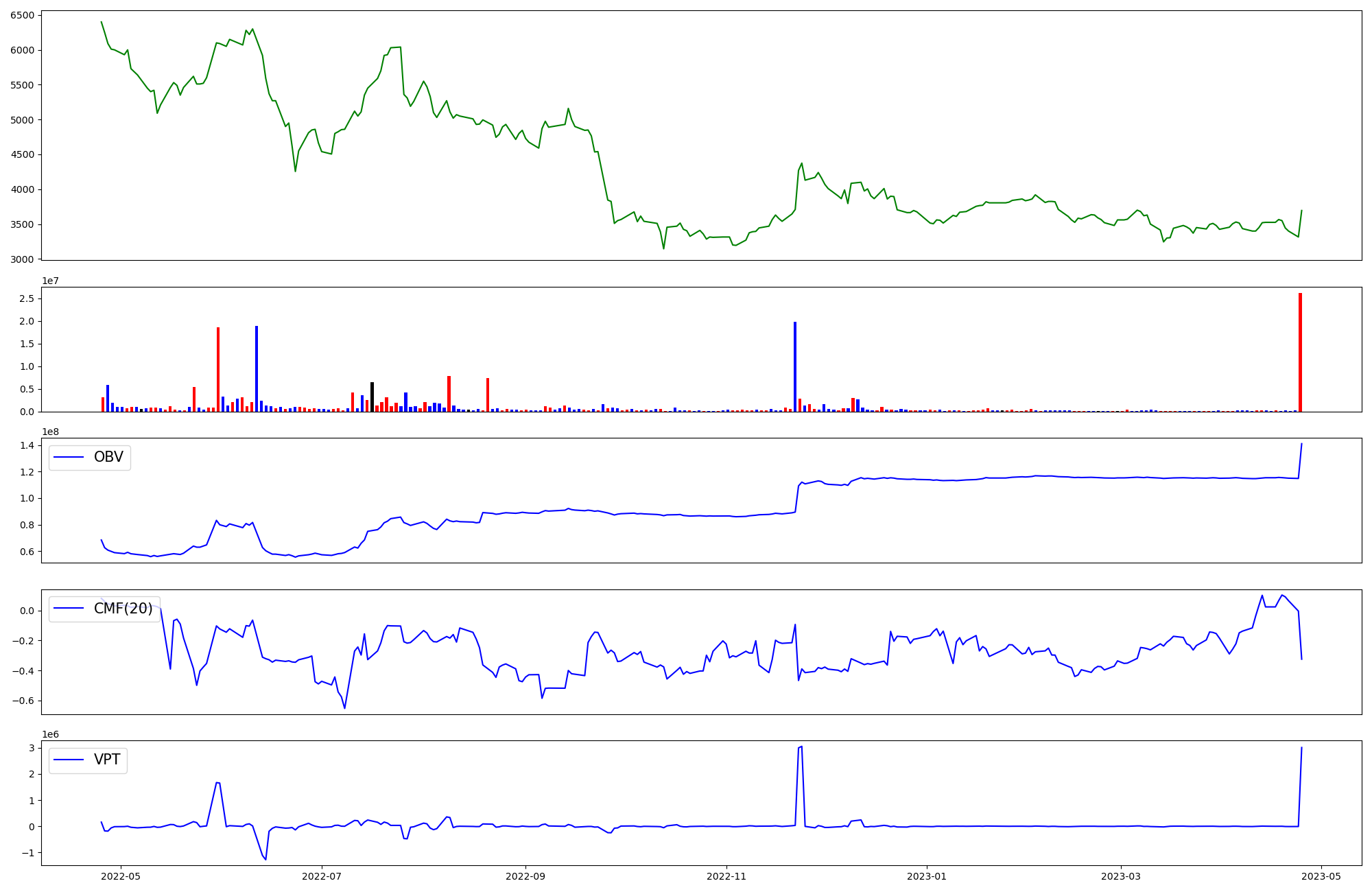The image size is (1372, 892).
Task: Click the tall blue volume bar in late November
Action: [x=795, y=366]
